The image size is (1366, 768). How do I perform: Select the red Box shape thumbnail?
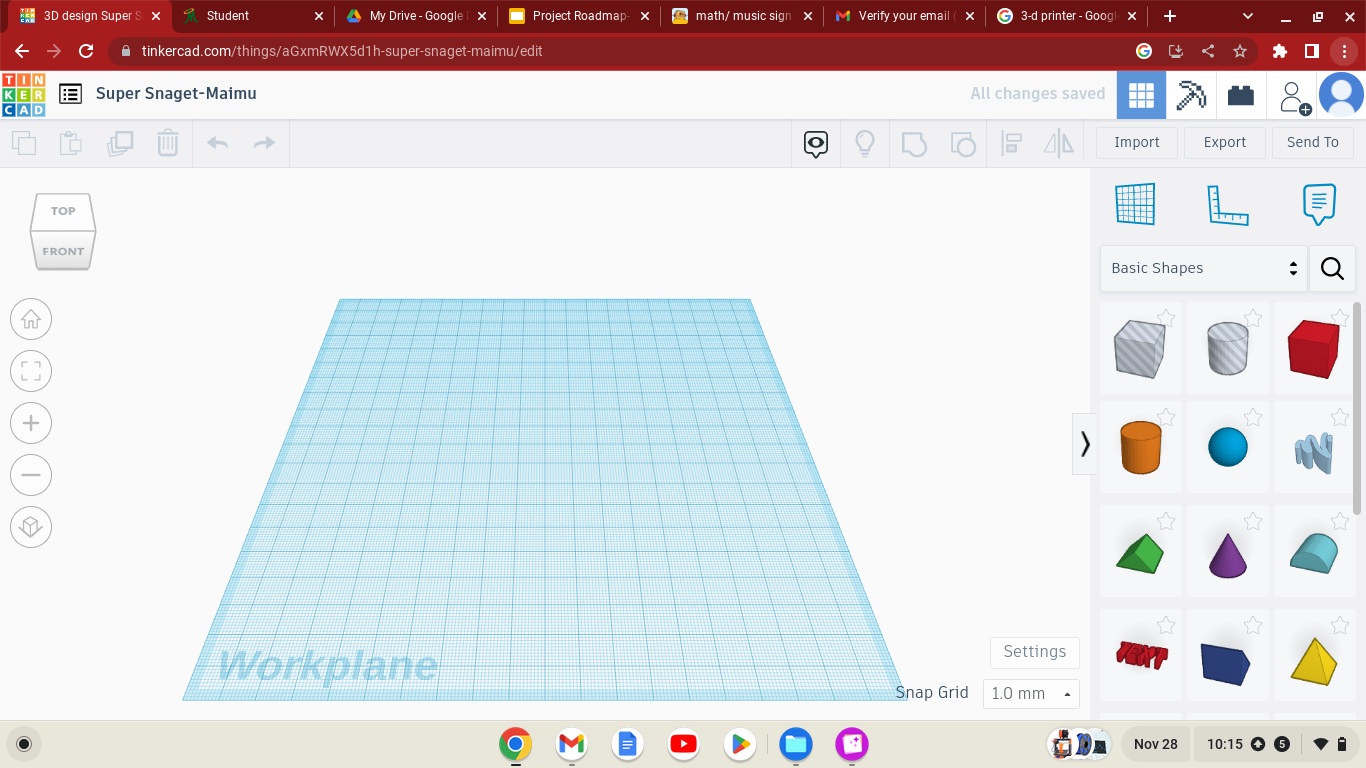pos(1313,347)
